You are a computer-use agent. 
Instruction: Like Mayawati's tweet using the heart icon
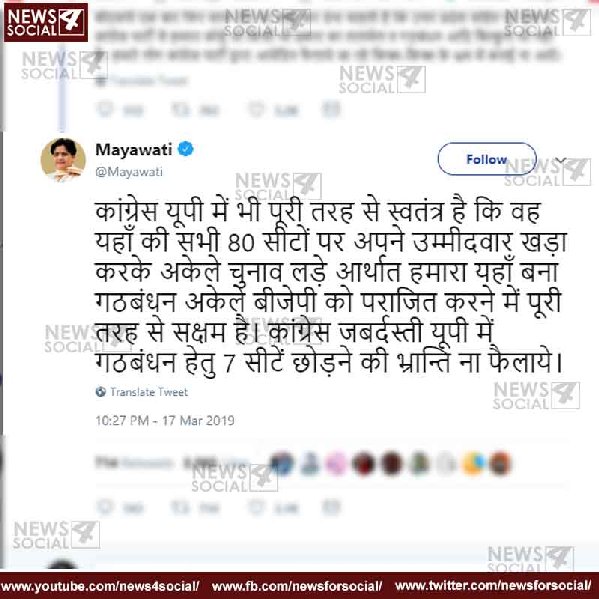(x=255, y=507)
